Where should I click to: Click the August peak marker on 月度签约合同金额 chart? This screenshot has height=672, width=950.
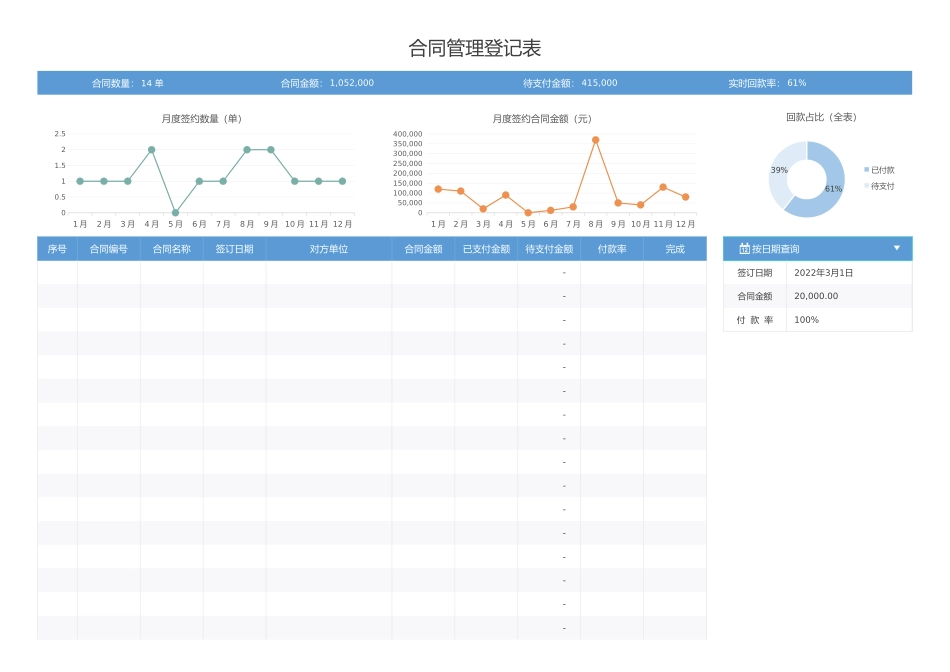(x=594, y=141)
